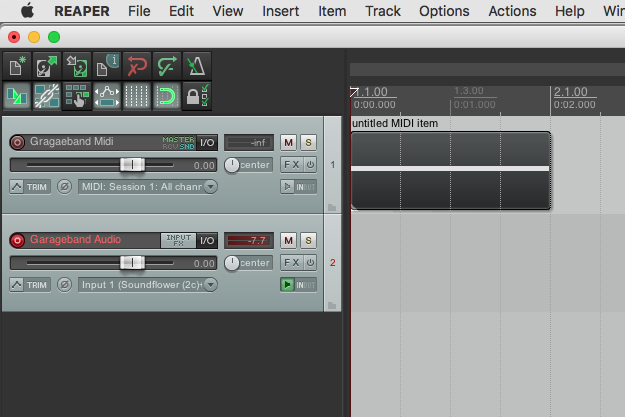Open the Track menu
This screenshot has width=625, height=417.
(x=383, y=11)
